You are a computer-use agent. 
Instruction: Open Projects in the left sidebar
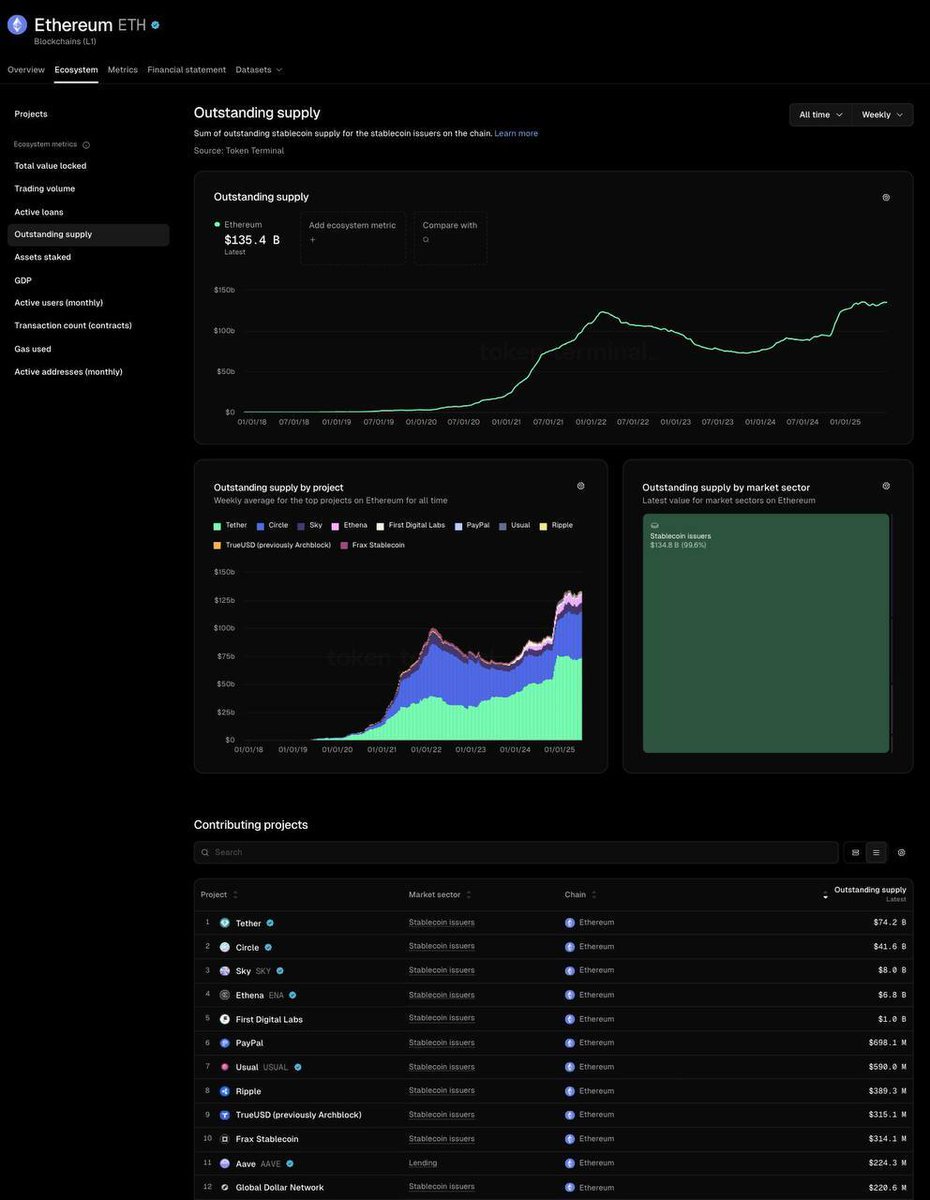31,114
